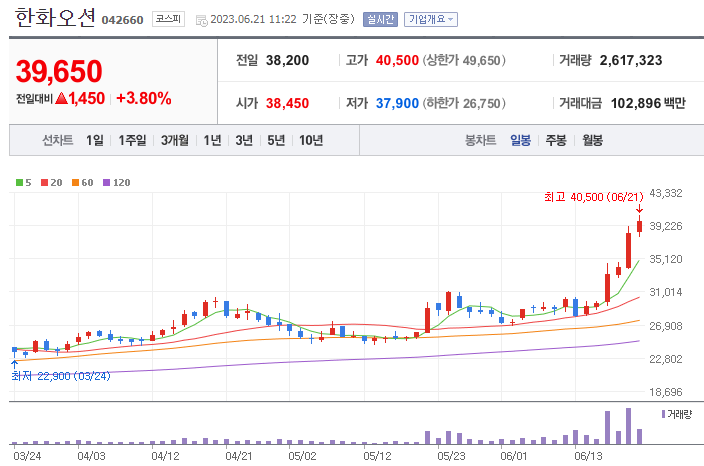Click the 거래량 value 2,617,323
704x466 pixels.
(631, 60)
